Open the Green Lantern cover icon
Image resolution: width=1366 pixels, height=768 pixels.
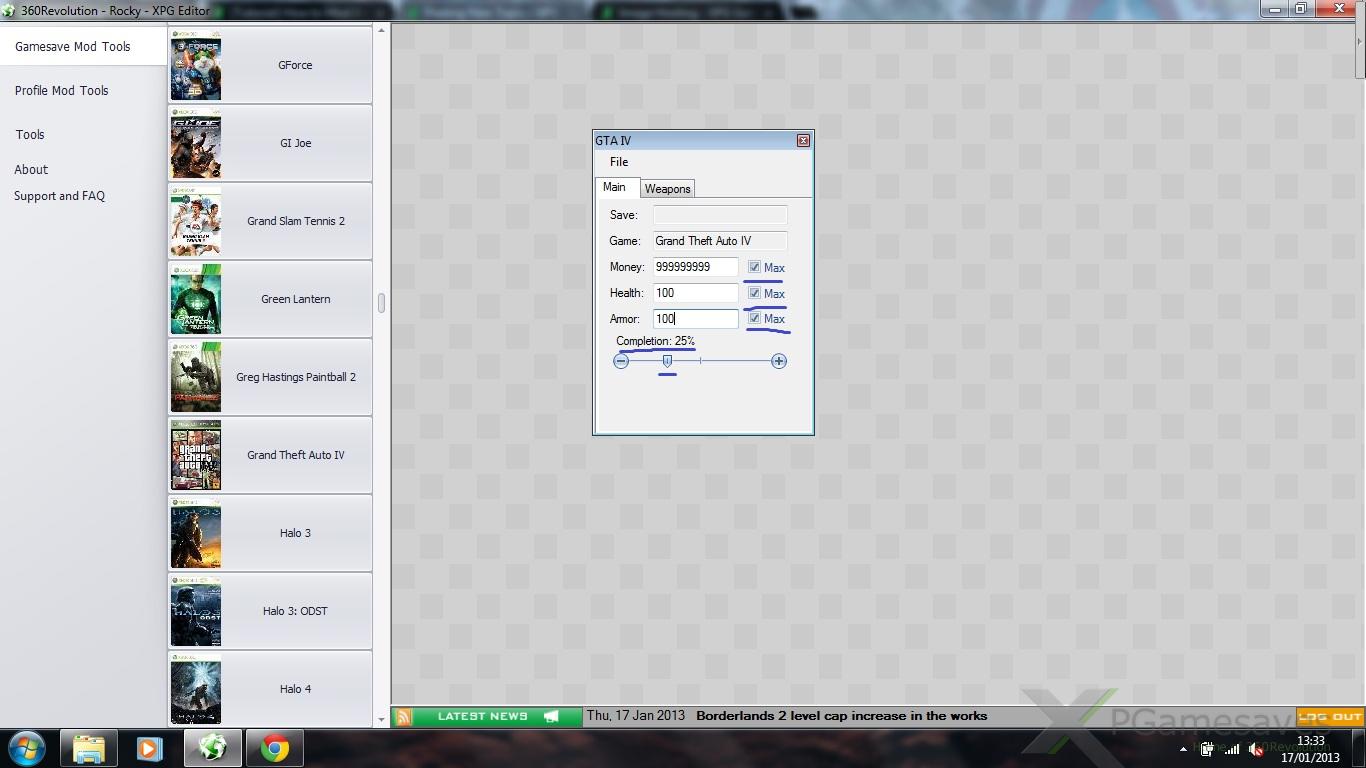click(195, 299)
